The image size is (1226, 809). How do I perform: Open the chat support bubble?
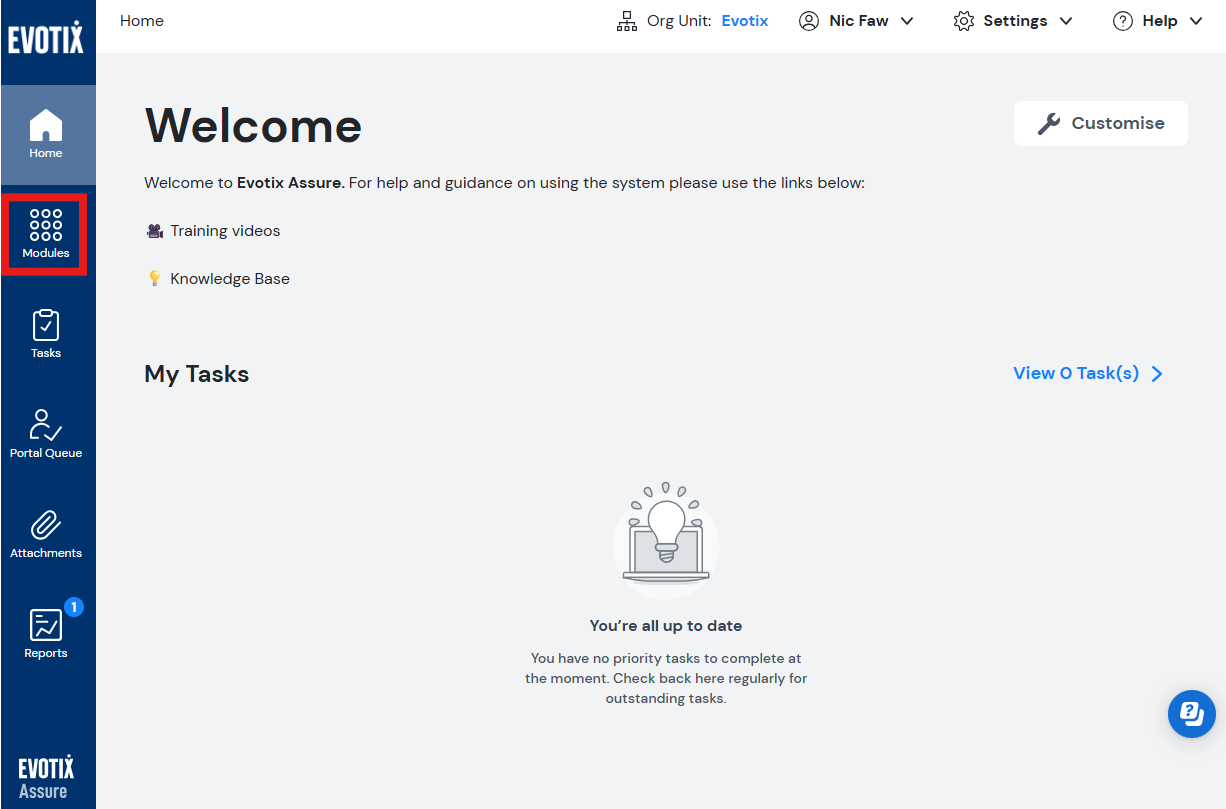point(1192,714)
